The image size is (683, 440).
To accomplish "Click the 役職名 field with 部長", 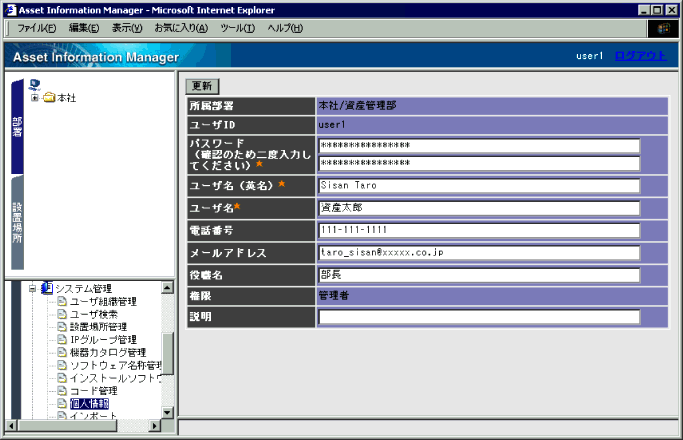I will (x=479, y=275).
